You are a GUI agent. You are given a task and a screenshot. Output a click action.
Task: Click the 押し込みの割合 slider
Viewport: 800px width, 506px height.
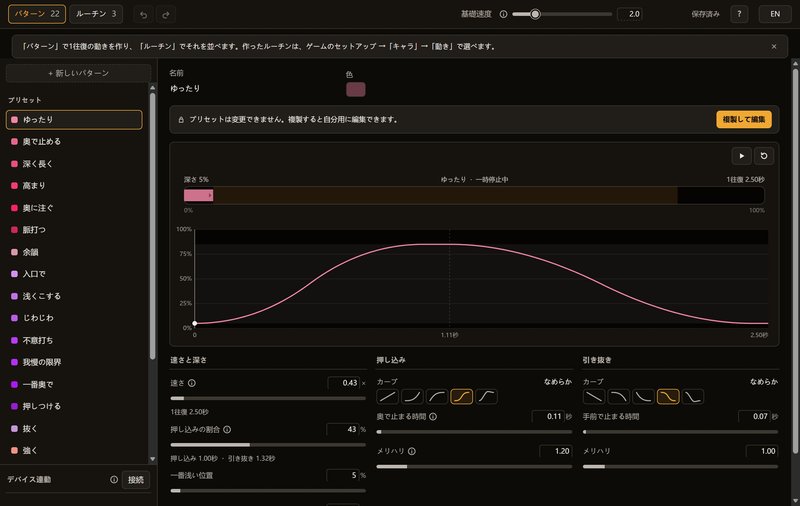point(268,445)
